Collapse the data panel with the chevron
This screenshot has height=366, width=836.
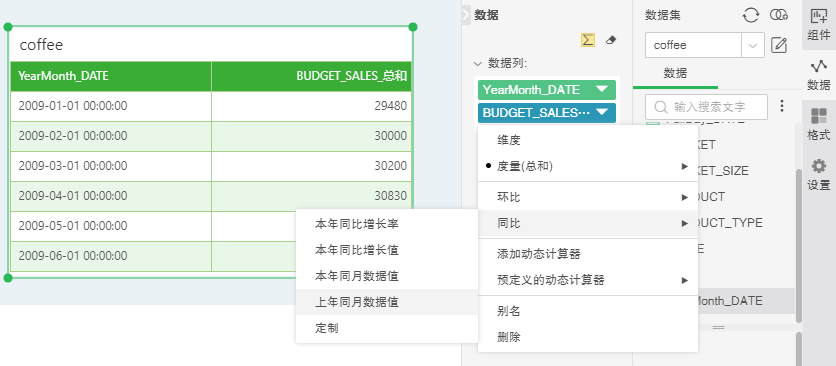pyautogui.click(x=466, y=14)
